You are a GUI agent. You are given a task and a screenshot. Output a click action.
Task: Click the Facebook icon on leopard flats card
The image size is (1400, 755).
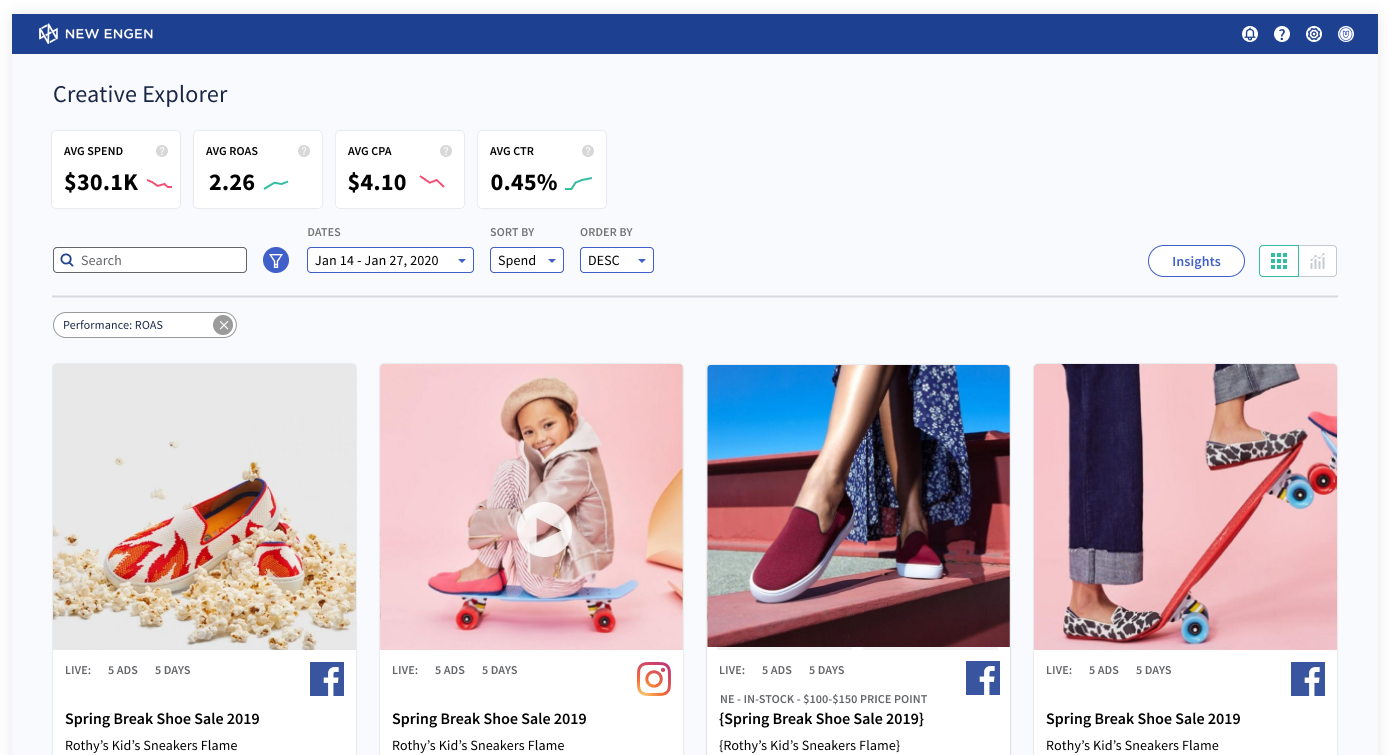tap(1308, 679)
